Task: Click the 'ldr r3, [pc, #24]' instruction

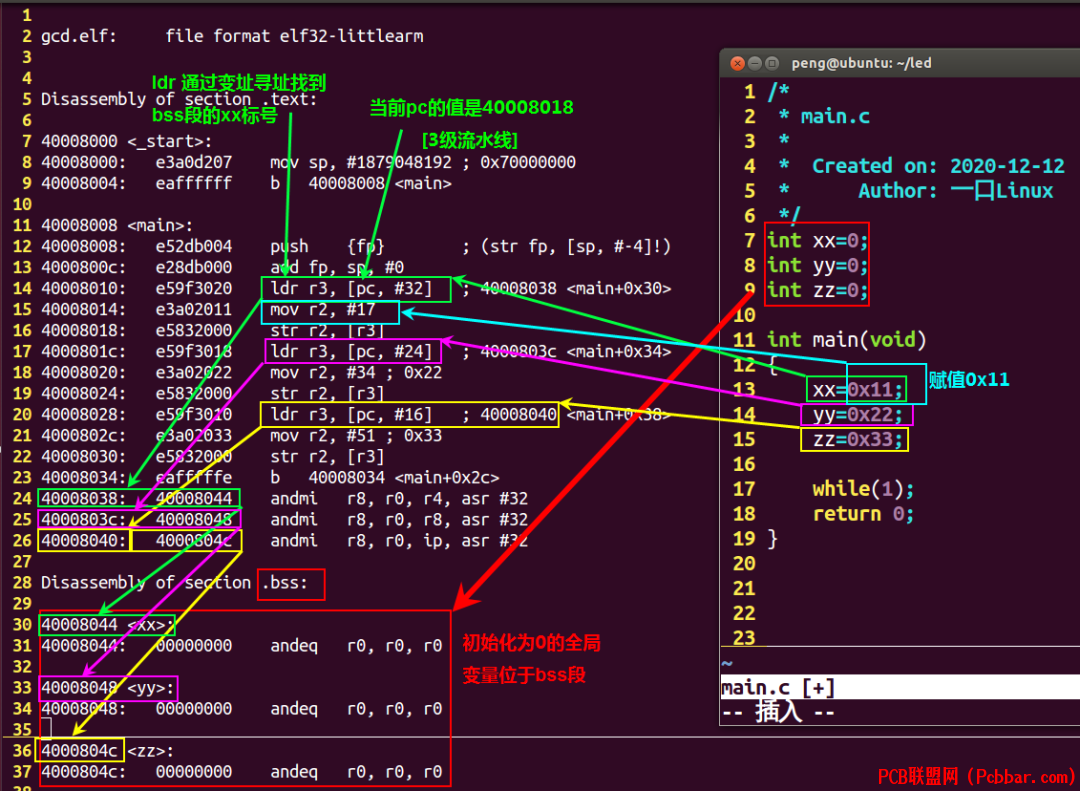Action: click(x=351, y=351)
